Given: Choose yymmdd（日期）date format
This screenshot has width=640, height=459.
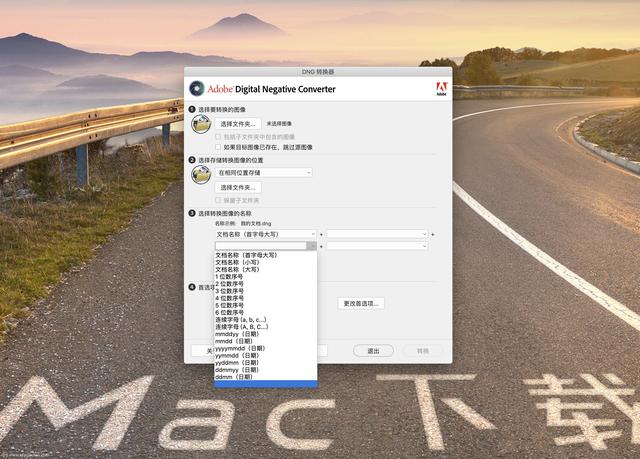Looking at the screenshot, I should [266, 355].
